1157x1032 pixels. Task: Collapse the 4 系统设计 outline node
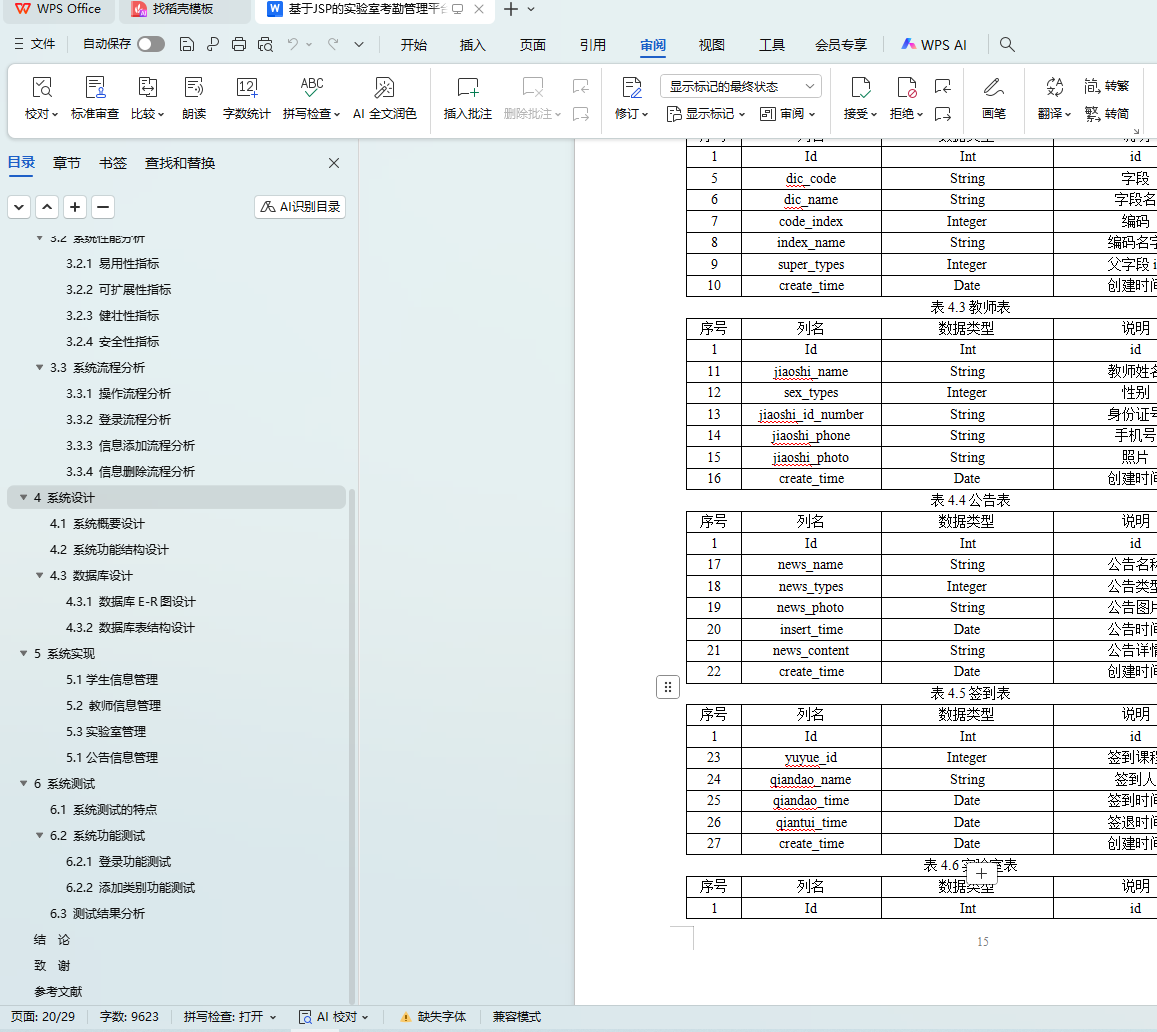pos(23,498)
